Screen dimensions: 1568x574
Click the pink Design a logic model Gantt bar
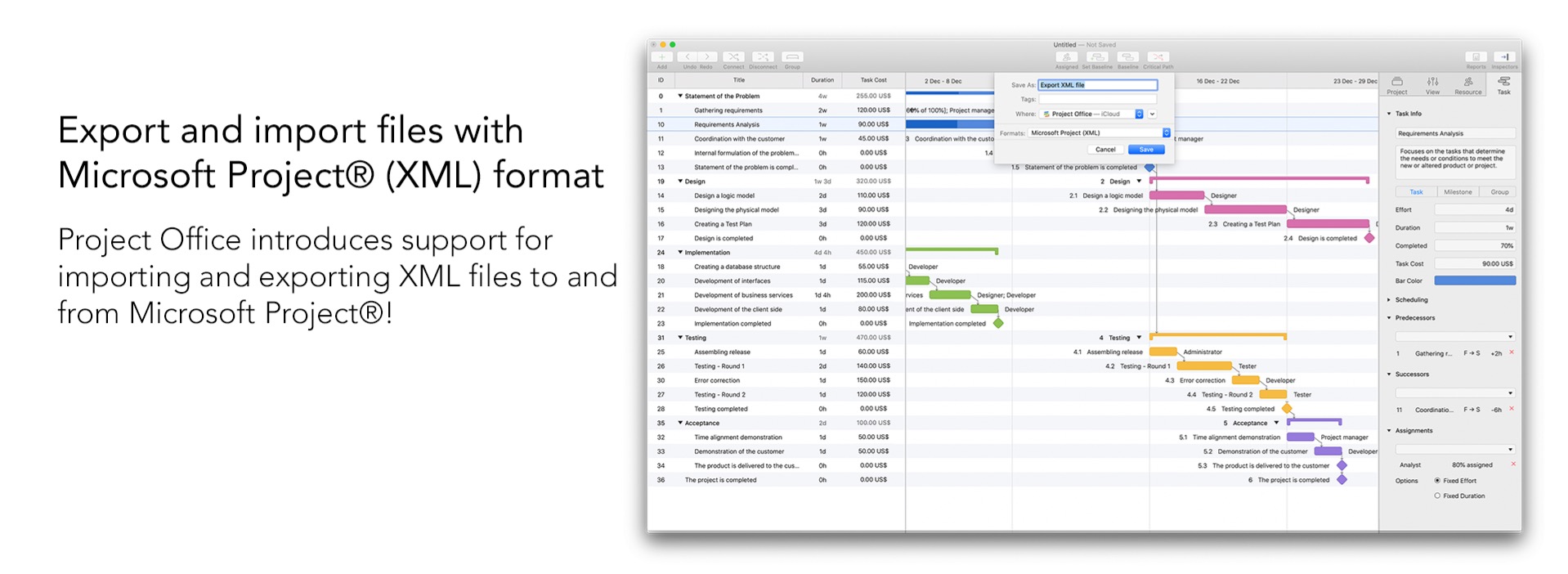[1177, 195]
